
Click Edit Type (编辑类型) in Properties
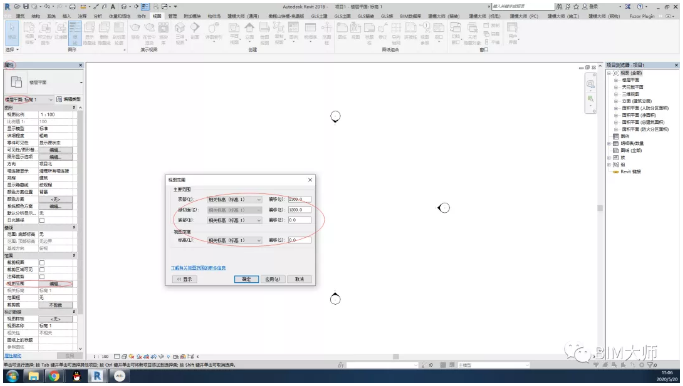pyautogui.click(x=69, y=99)
